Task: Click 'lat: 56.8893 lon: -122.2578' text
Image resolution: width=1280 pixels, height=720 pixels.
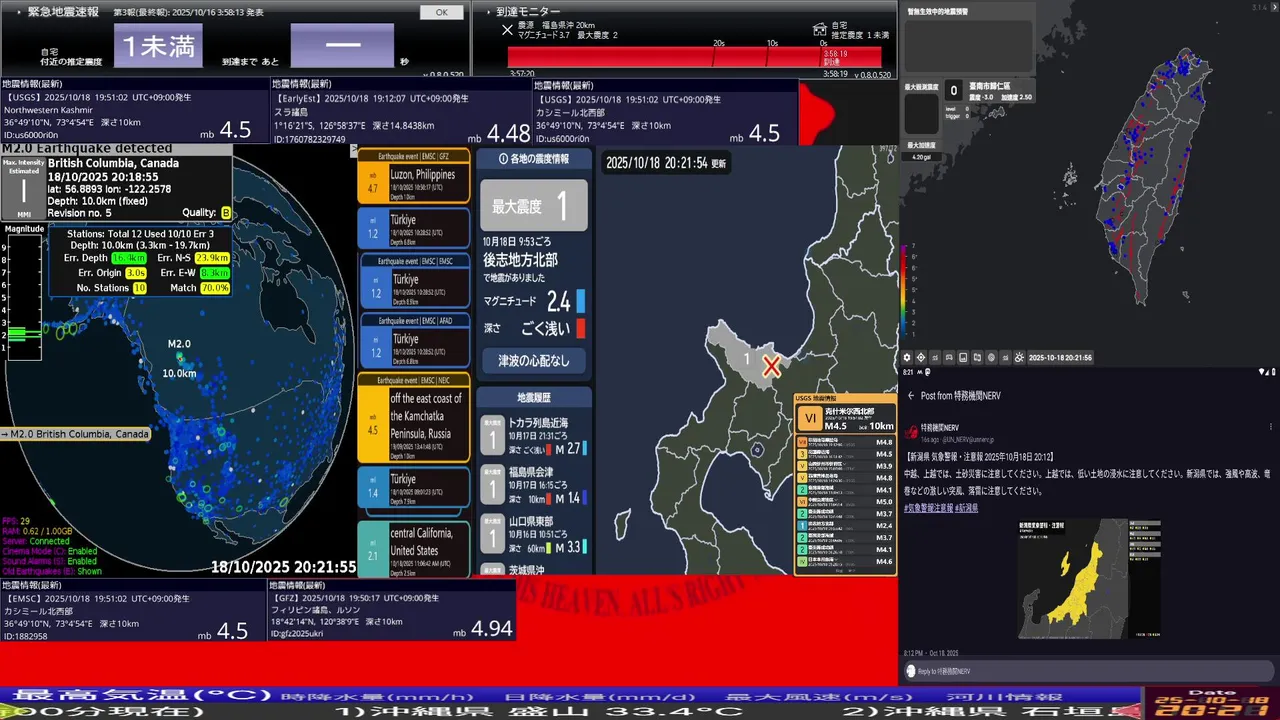Action: (x=109, y=189)
